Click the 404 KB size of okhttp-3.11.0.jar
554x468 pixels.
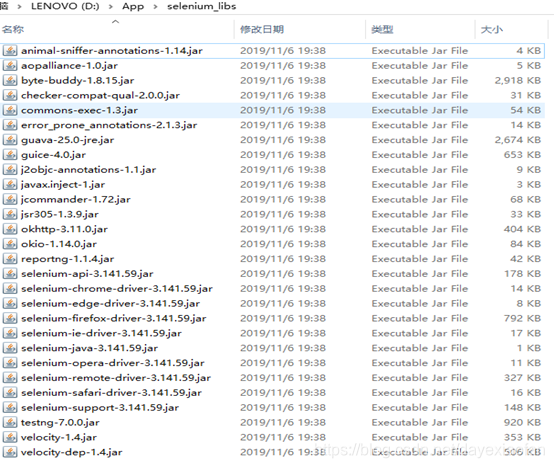click(522, 229)
